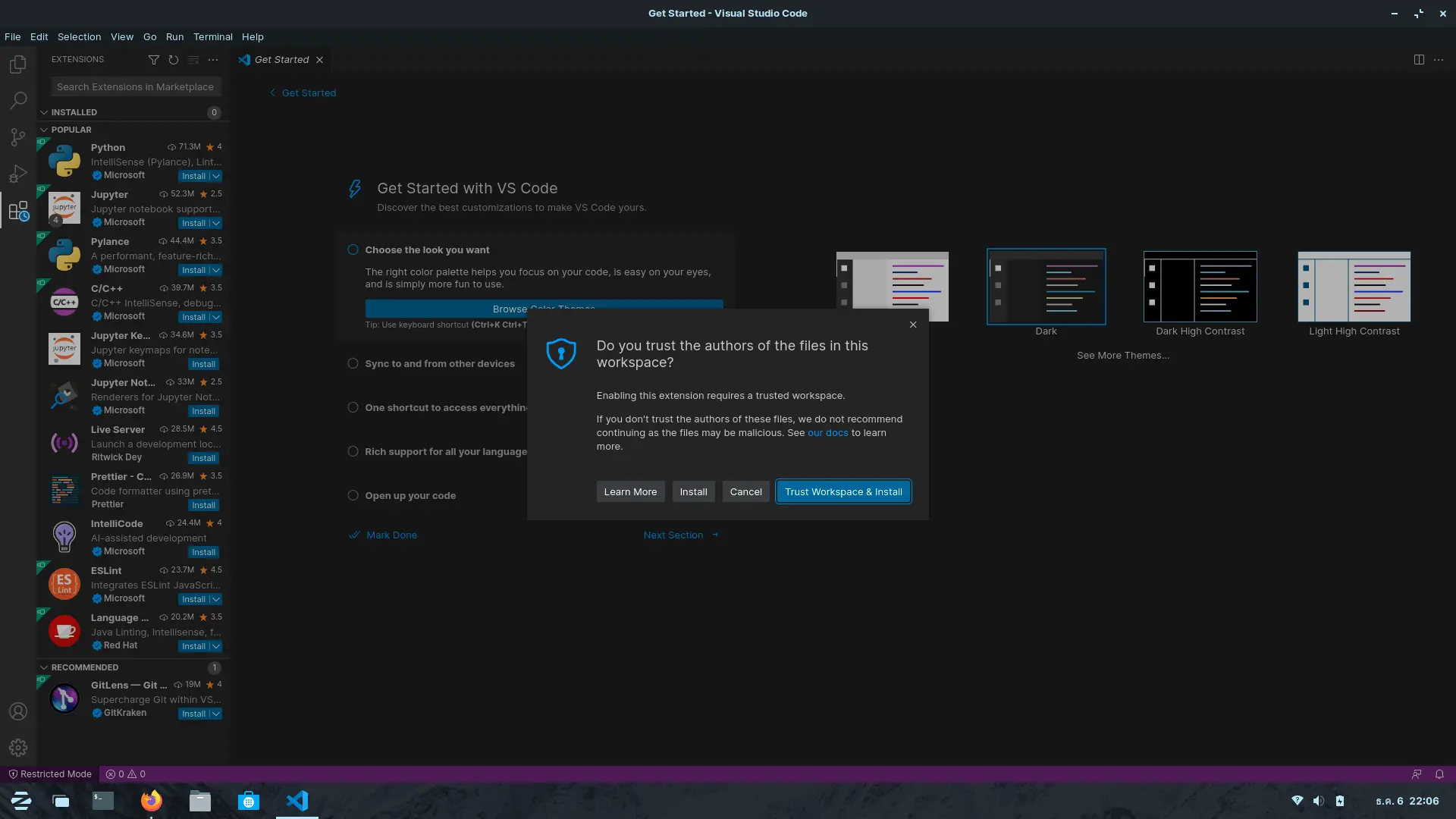Open the Terminal menu

coord(212,36)
